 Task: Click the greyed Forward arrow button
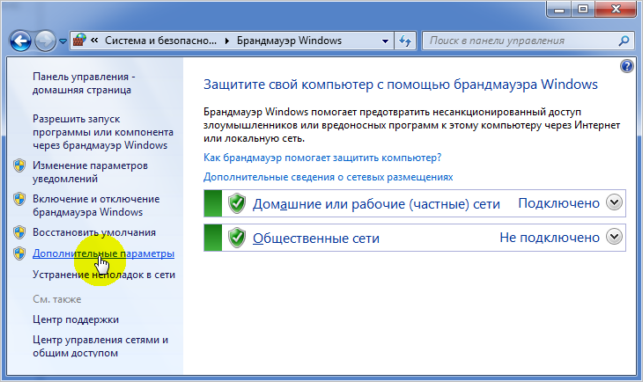coord(45,41)
